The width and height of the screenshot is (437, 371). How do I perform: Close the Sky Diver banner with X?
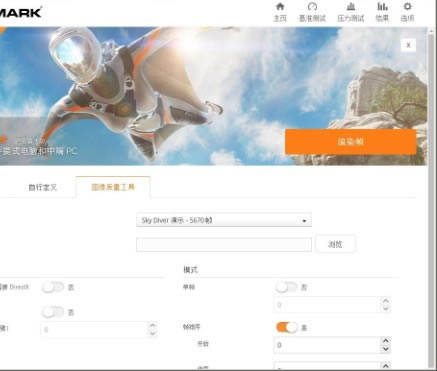click(x=408, y=45)
